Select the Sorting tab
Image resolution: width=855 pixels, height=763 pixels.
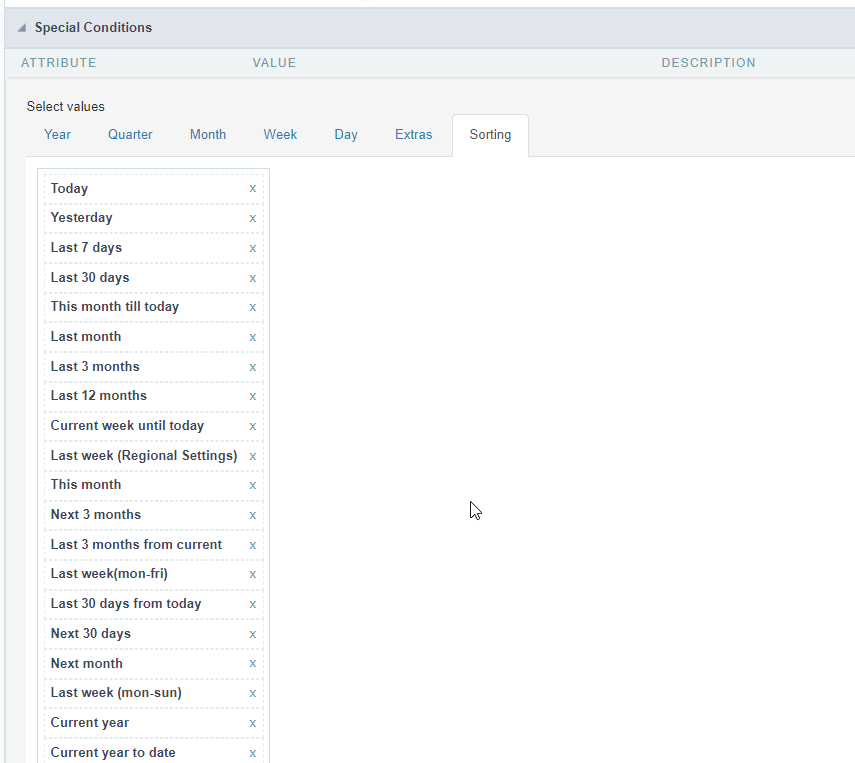click(x=490, y=135)
